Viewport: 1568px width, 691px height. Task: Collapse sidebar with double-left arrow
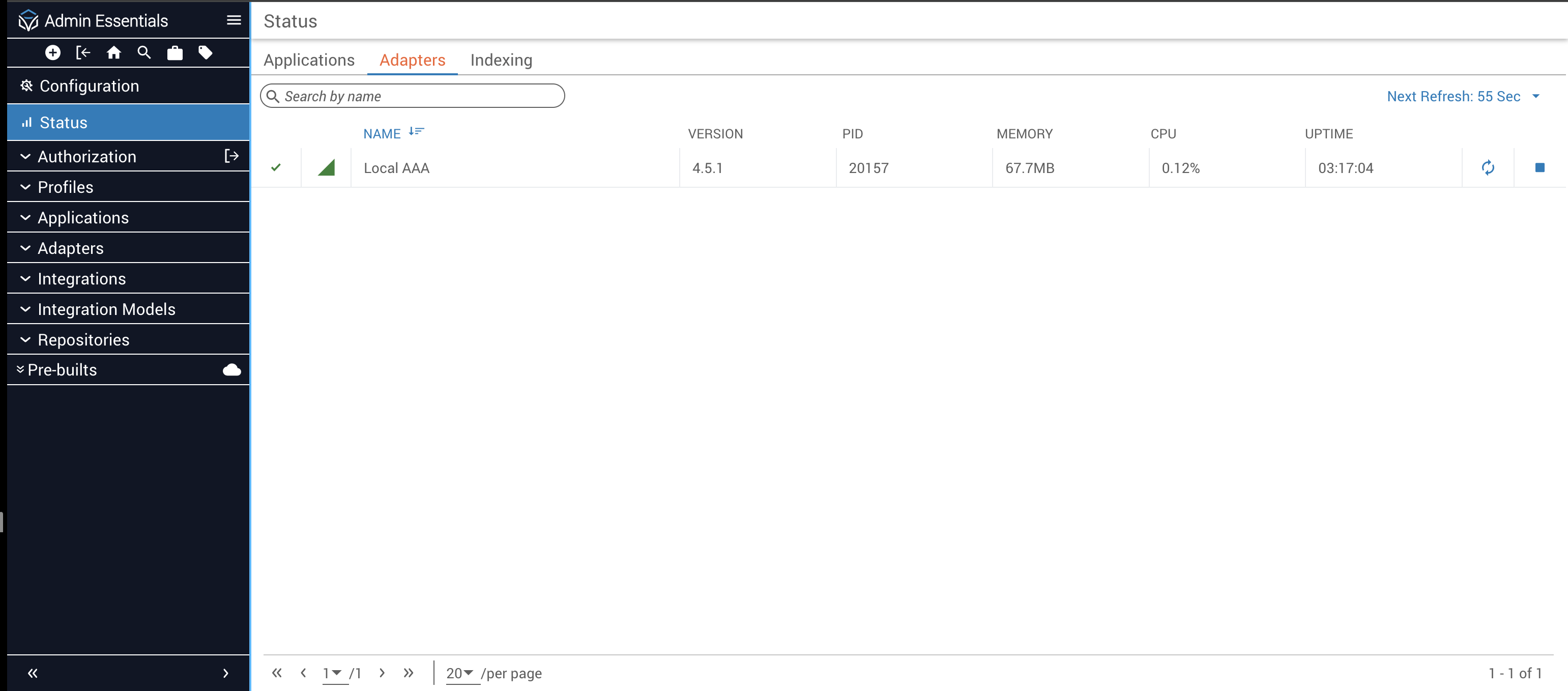(x=33, y=673)
